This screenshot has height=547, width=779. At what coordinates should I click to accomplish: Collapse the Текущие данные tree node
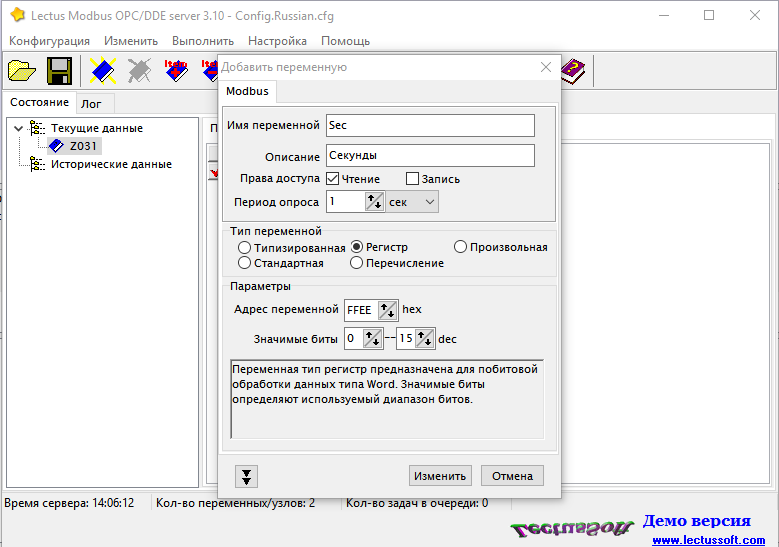point(18,128)
